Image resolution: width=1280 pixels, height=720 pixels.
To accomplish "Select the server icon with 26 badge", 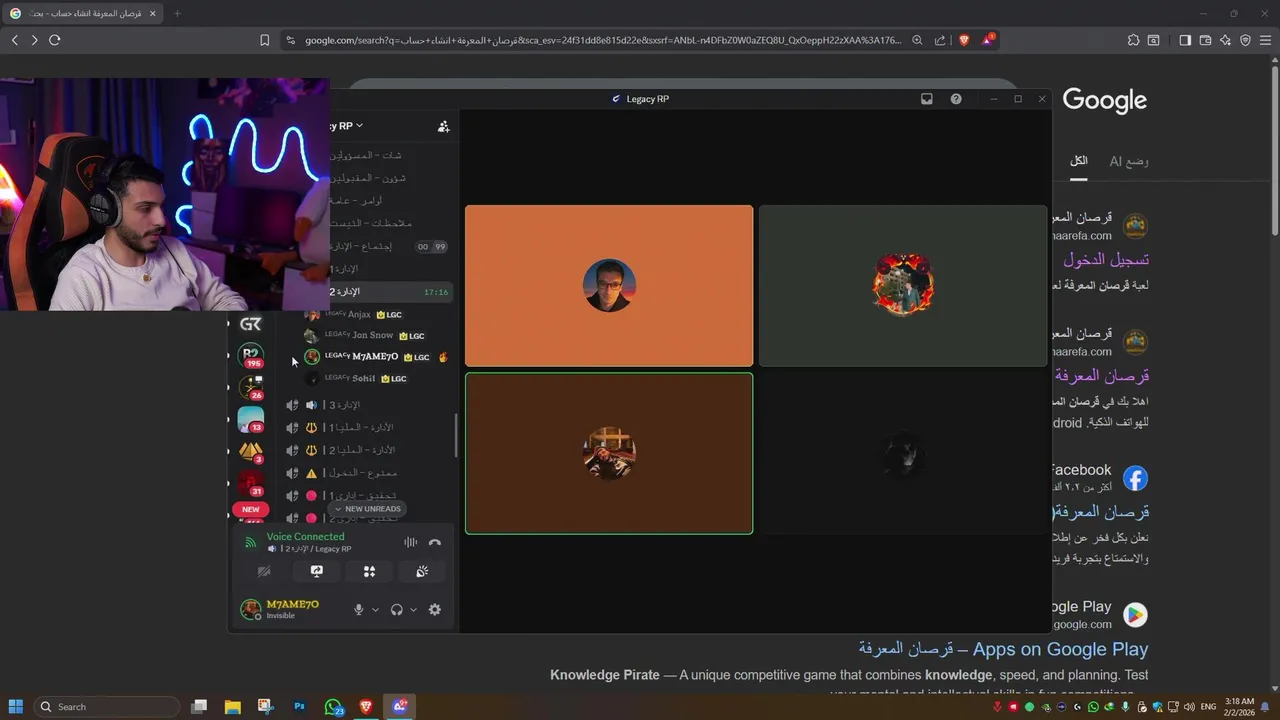I will point(251,387).
